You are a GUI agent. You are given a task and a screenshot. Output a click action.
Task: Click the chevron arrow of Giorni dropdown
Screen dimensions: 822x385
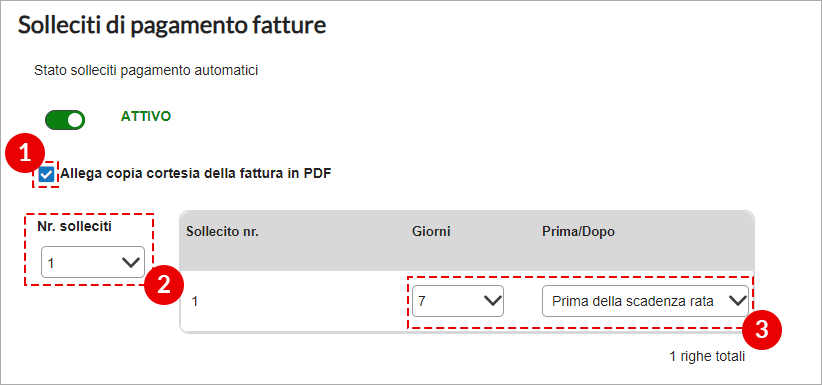[x=492, y=301]
